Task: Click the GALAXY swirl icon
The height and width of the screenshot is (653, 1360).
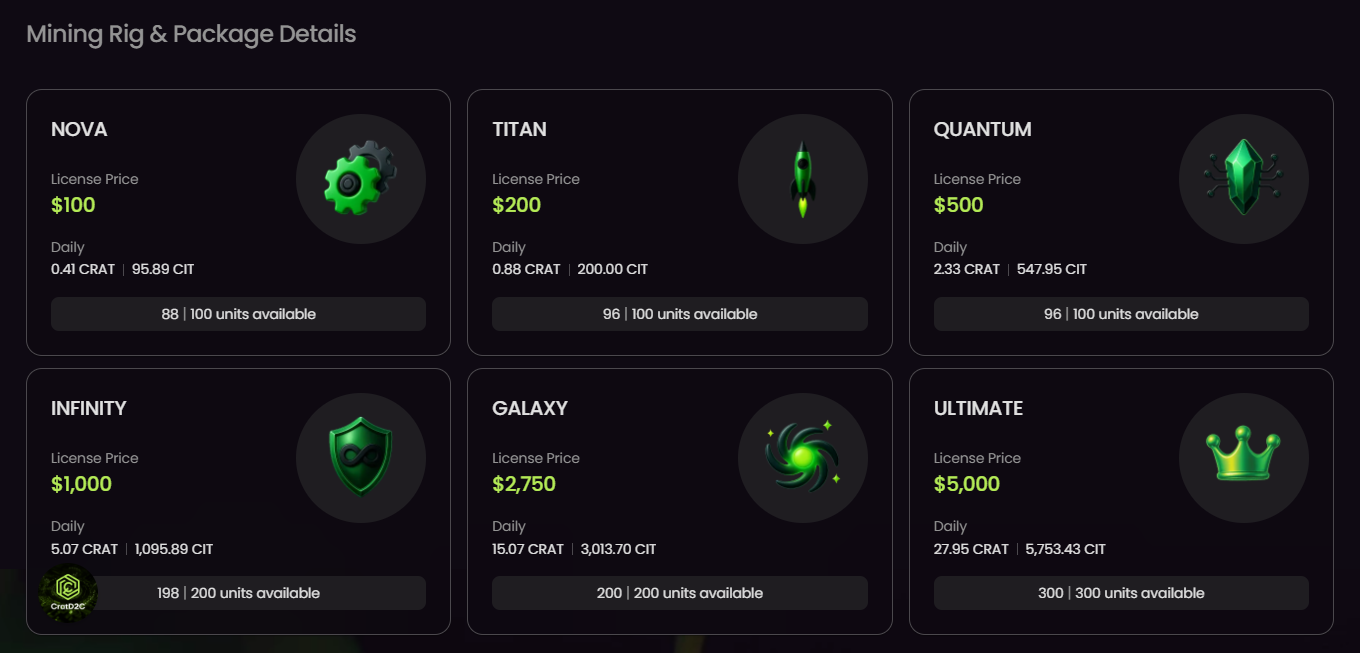Action: (x=802, y=458)
